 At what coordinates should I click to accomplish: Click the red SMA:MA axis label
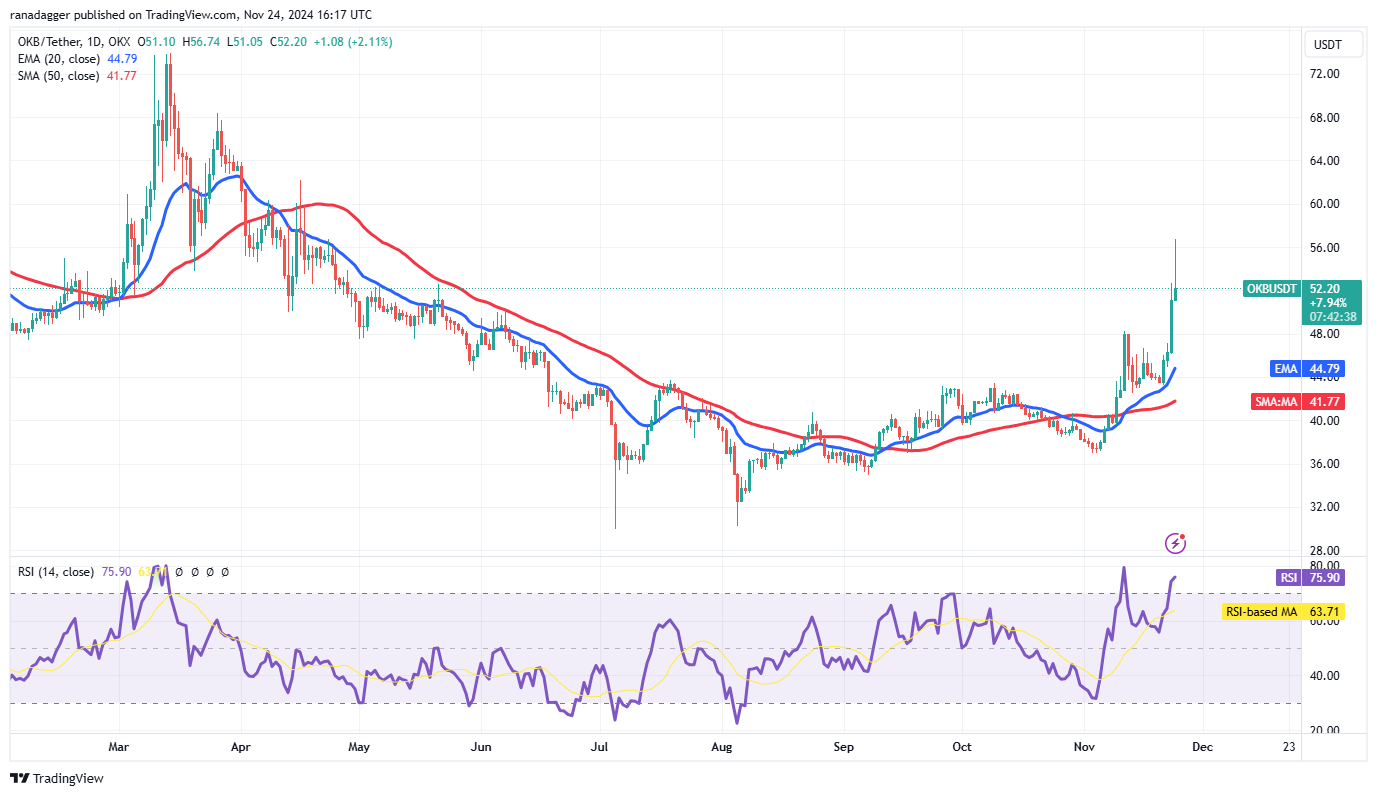tap(1279, 402)
